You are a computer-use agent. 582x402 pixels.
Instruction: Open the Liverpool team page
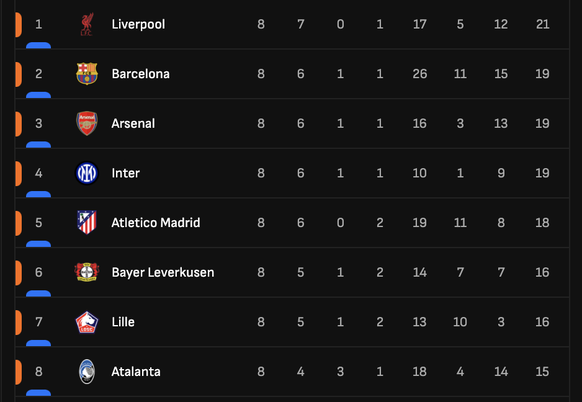point(138,24)
